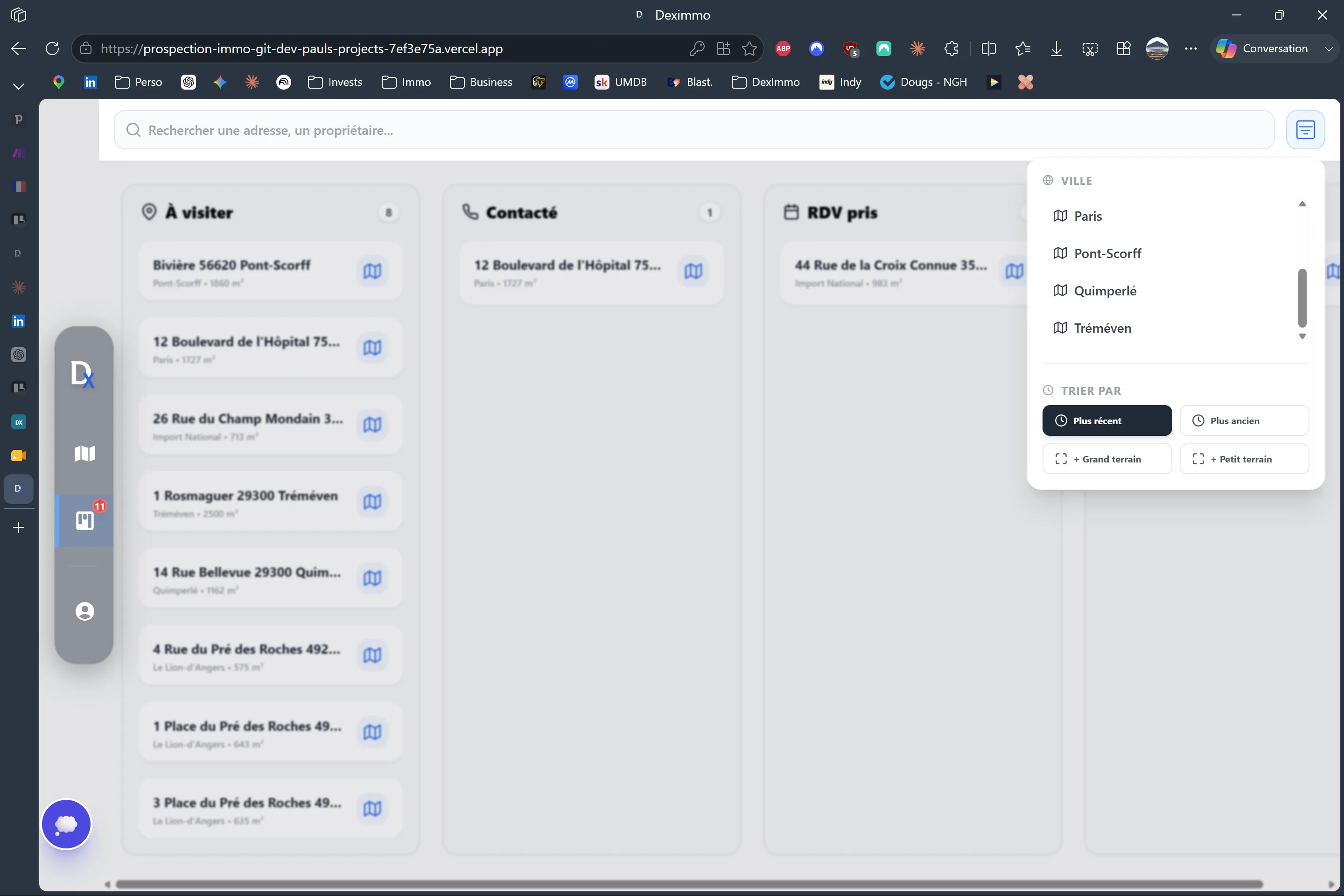Reload the page with refresh button
The height and width of the screenshot is (896, 1344).
[x=52, y=49]
